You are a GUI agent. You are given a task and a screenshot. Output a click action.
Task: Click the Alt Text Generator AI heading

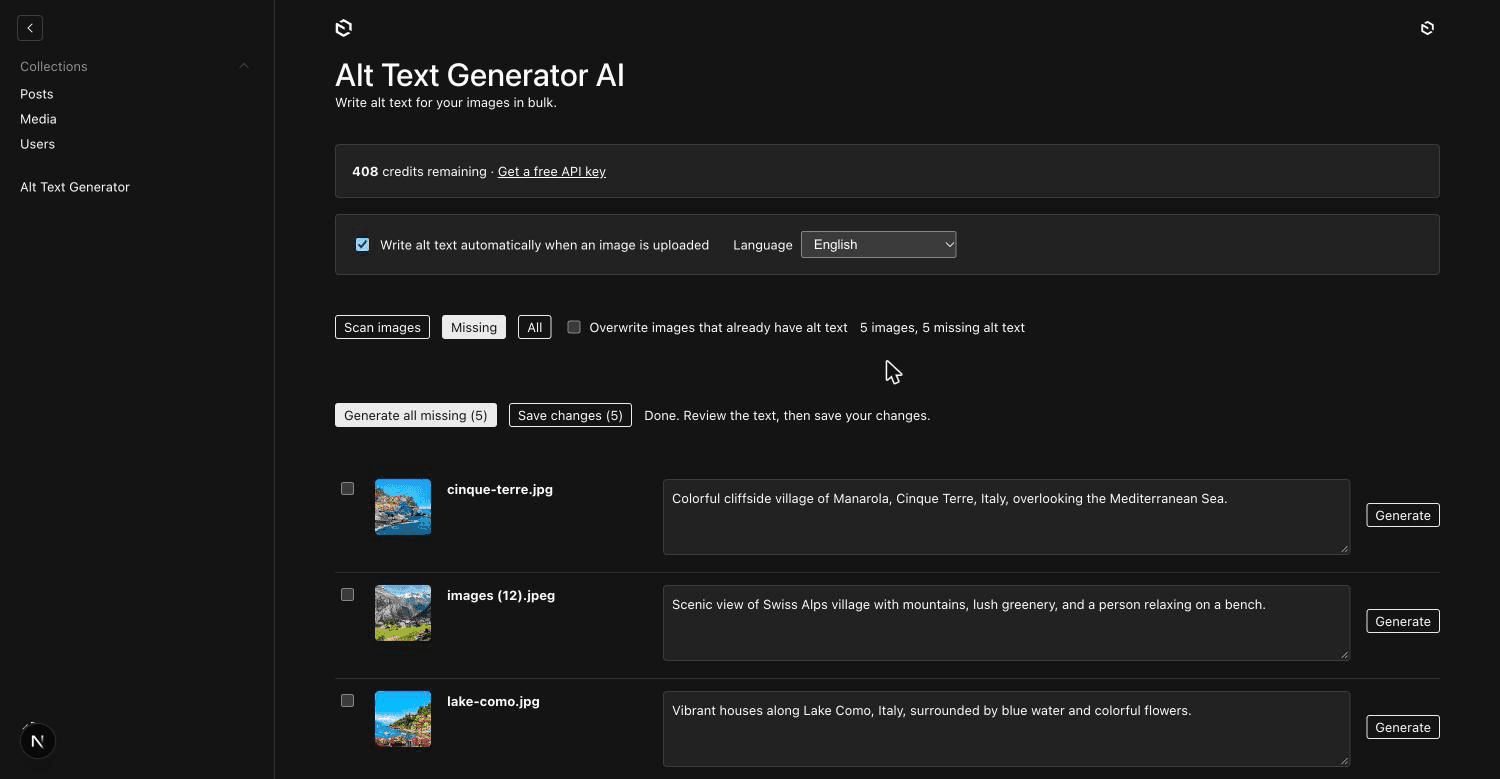[x=480, y=75]
